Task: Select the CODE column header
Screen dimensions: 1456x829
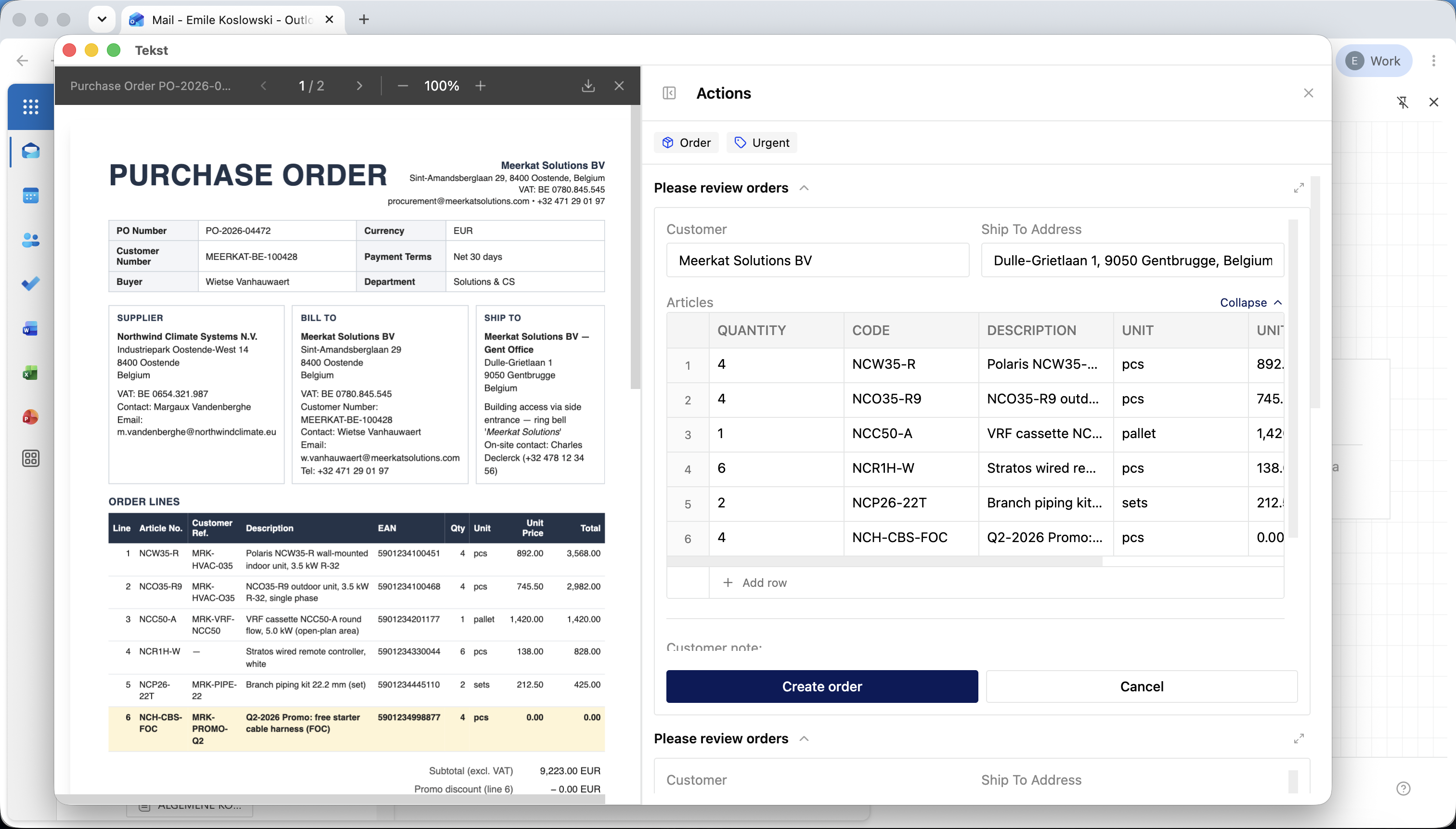Action: [x=910, y=330]
